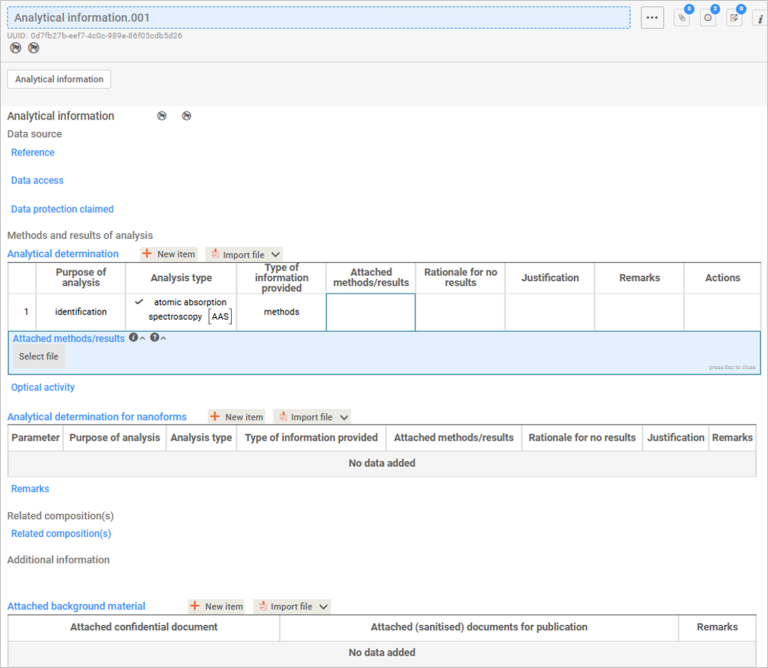Click the info 'i' icon next to Attached methods/results

pyautogui.click(x=133, y=337)
